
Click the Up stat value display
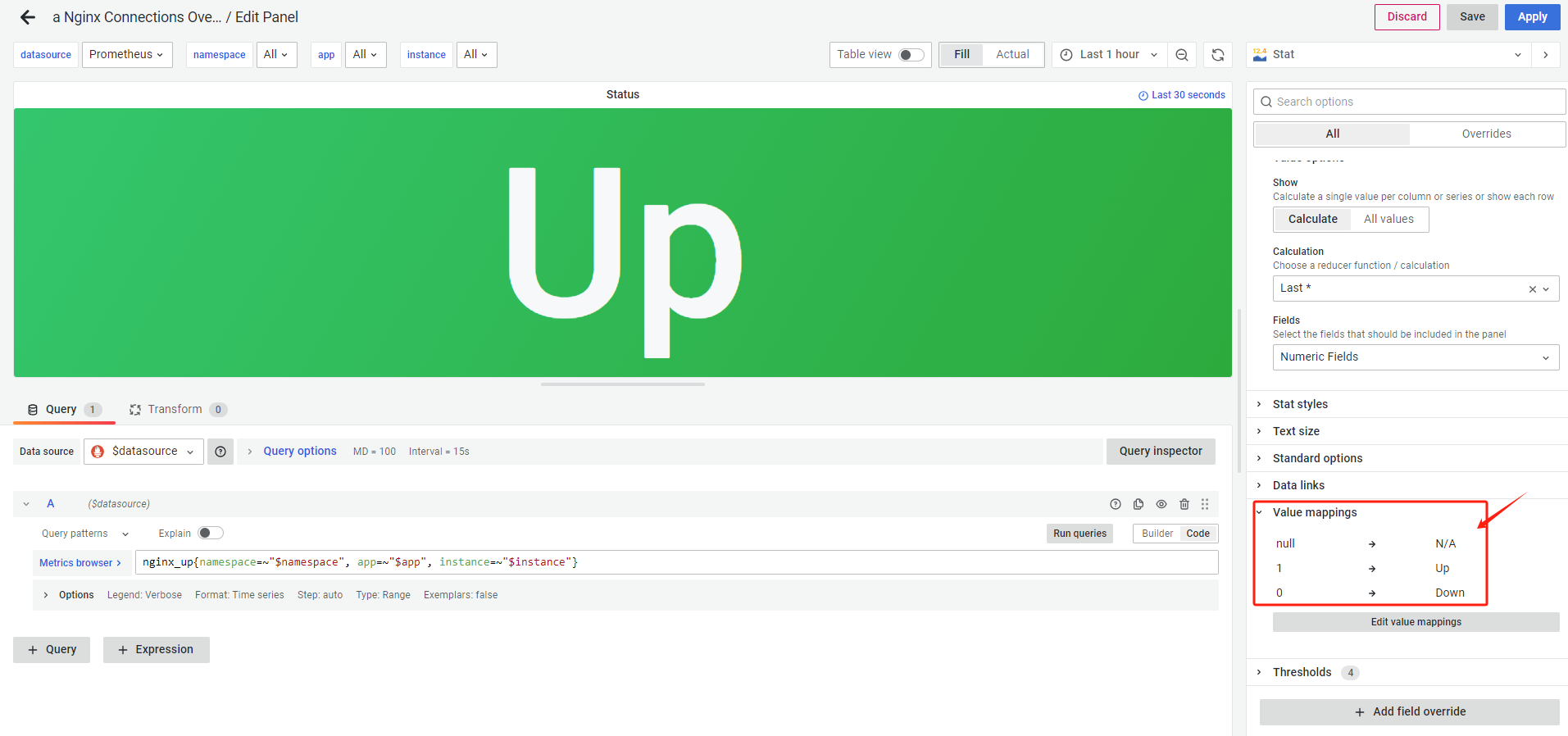625,262
